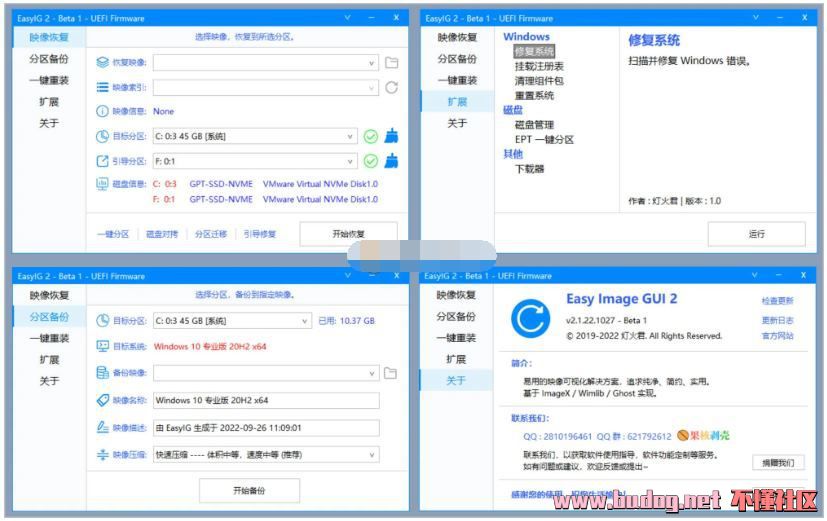Select EPT 一键分区 under 磁盘

click(544, 140)
